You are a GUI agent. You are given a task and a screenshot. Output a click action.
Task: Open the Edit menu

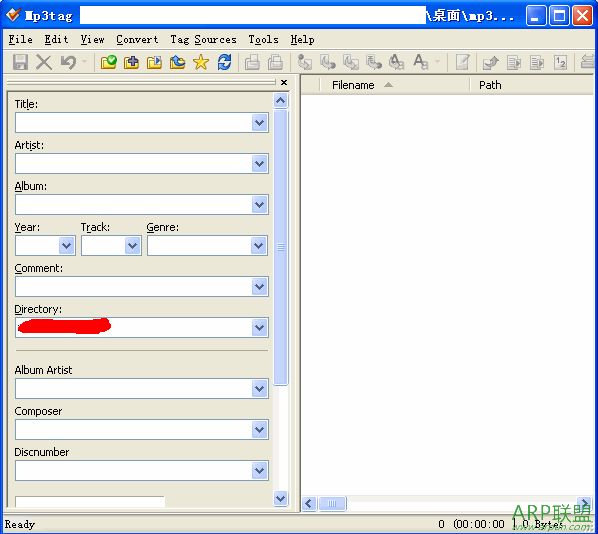(x=56, y=39)
